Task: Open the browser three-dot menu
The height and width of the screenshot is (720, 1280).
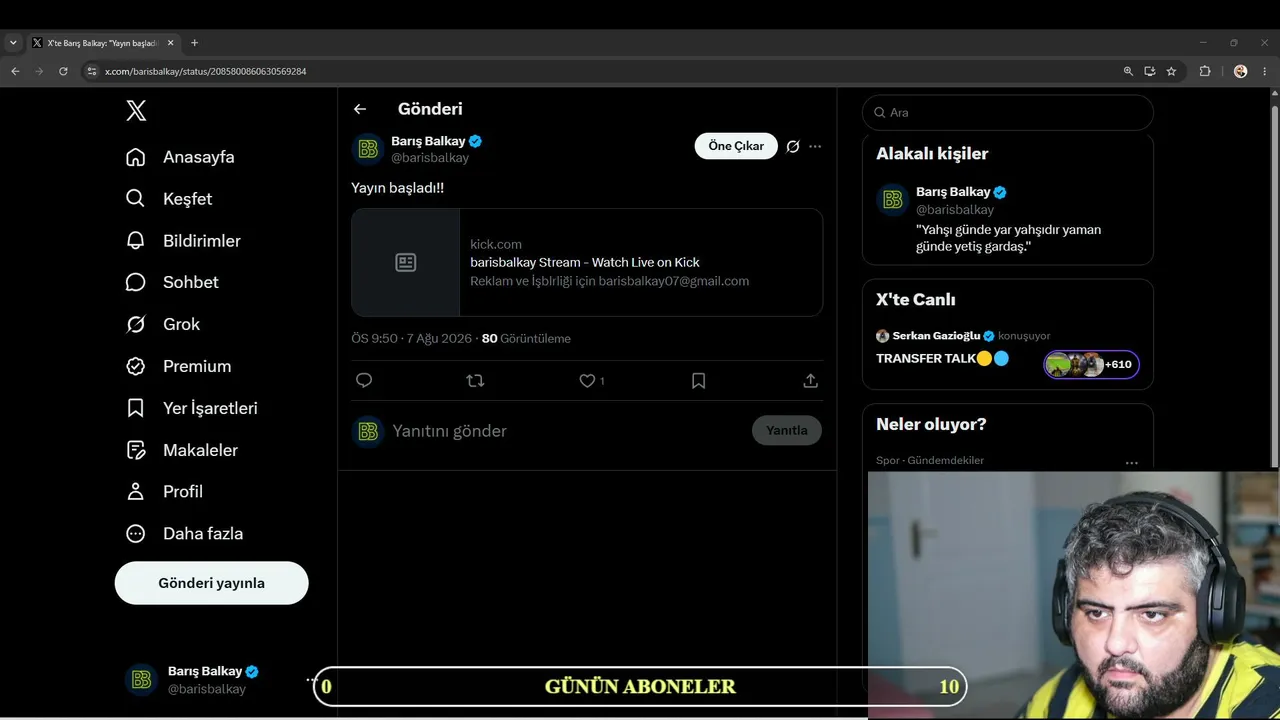Action: [x=1266, y=71]
